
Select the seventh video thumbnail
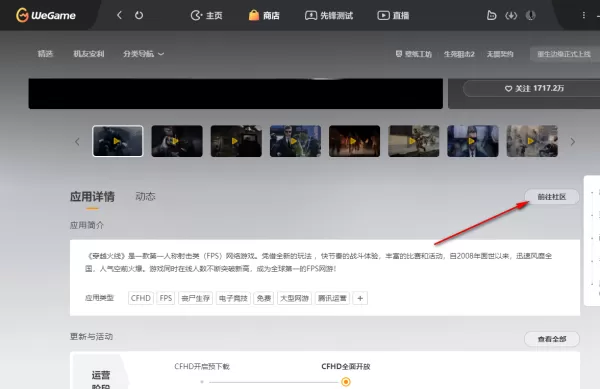[x=473, y=141]
